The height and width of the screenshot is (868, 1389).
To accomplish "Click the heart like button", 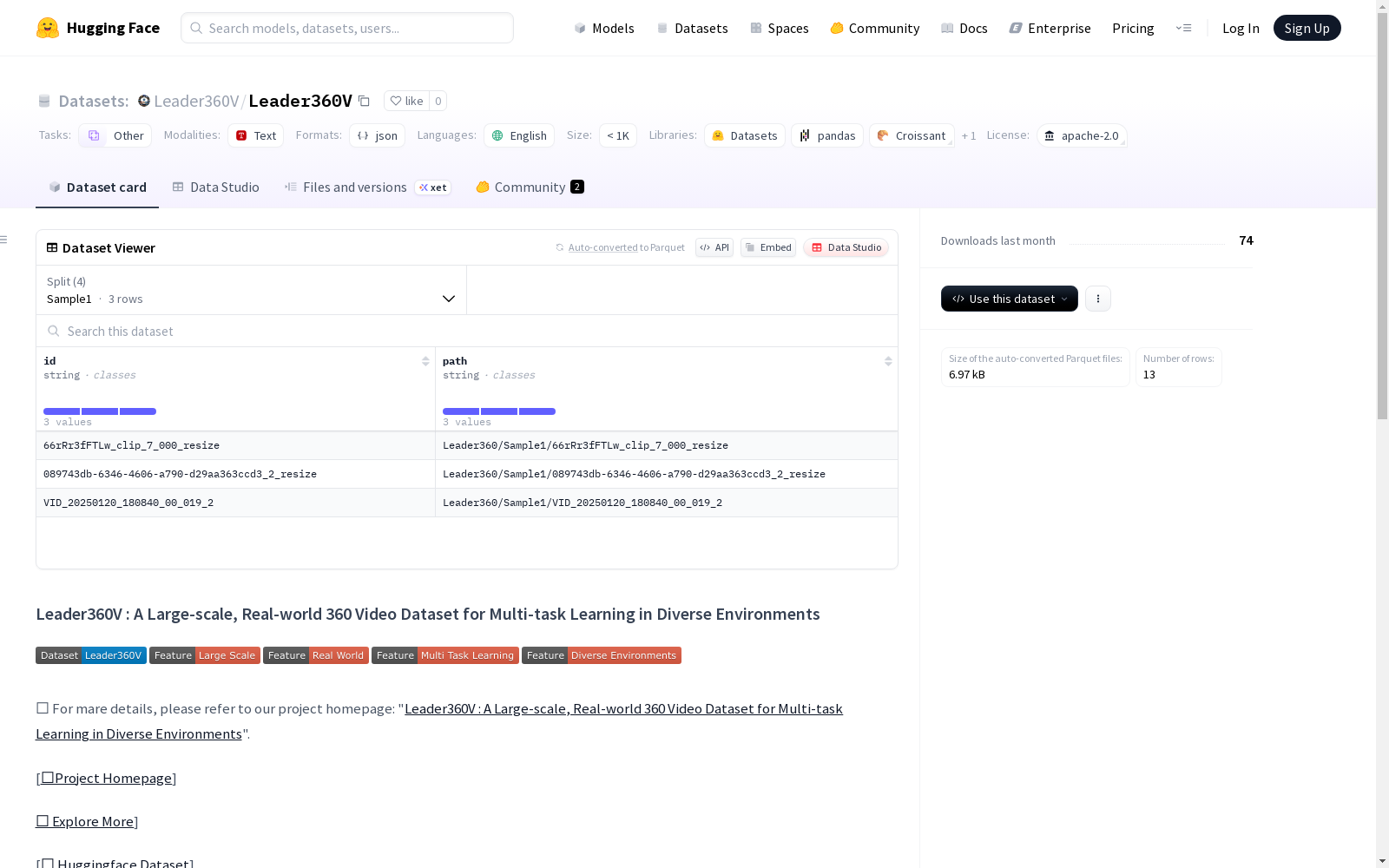I will click(x=406, y=101).
